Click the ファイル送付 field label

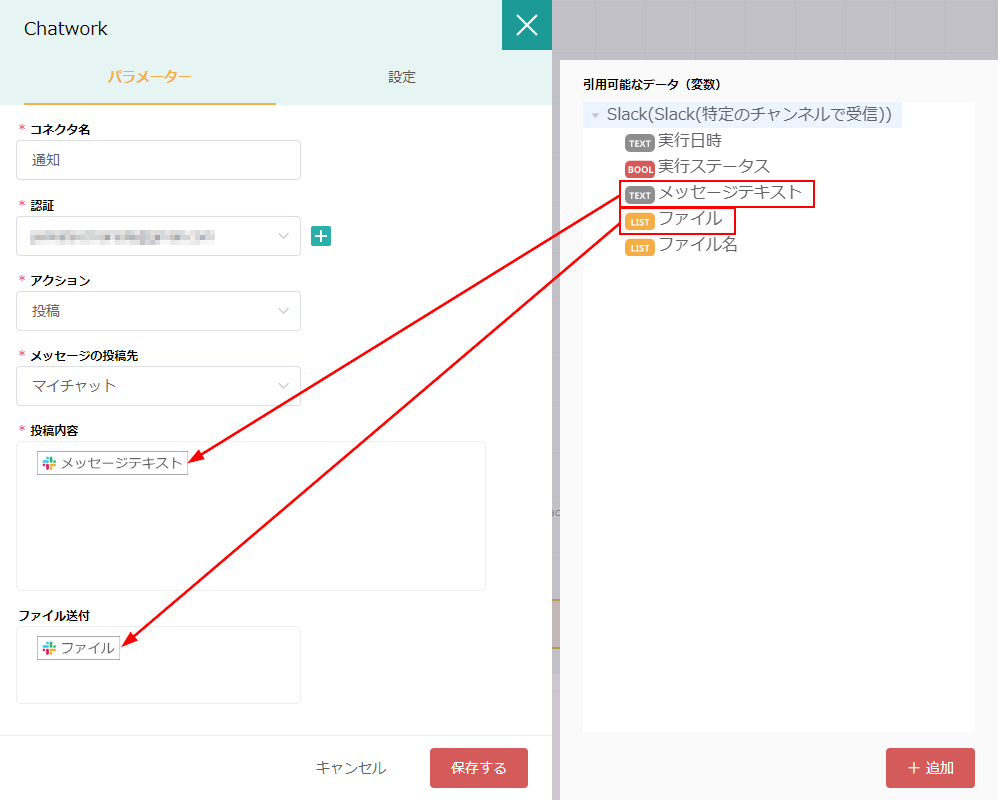[54, 615]
